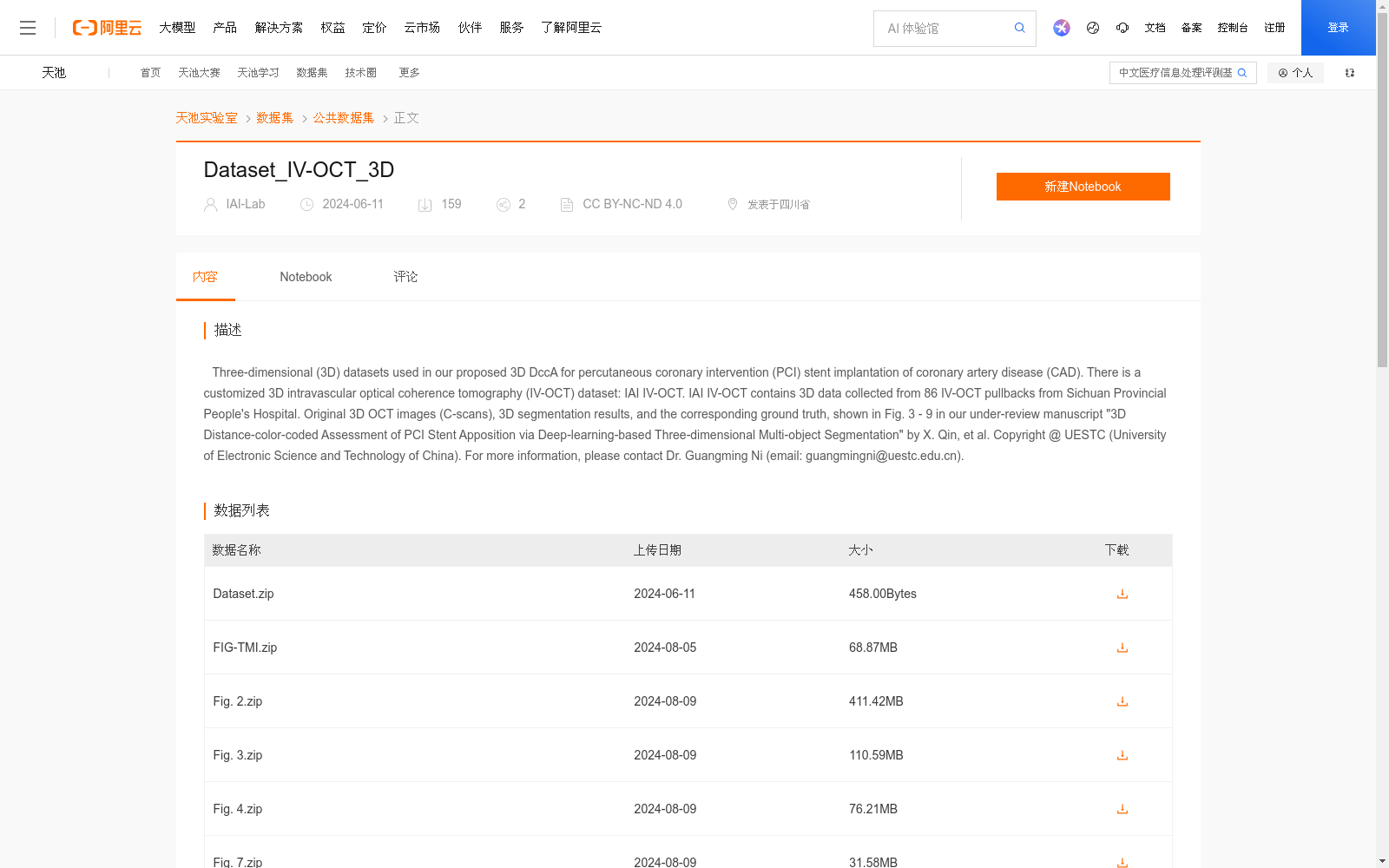Select the 内容 content tab
This screenshot has width=1389, height=868.
[x=205, y=277]
